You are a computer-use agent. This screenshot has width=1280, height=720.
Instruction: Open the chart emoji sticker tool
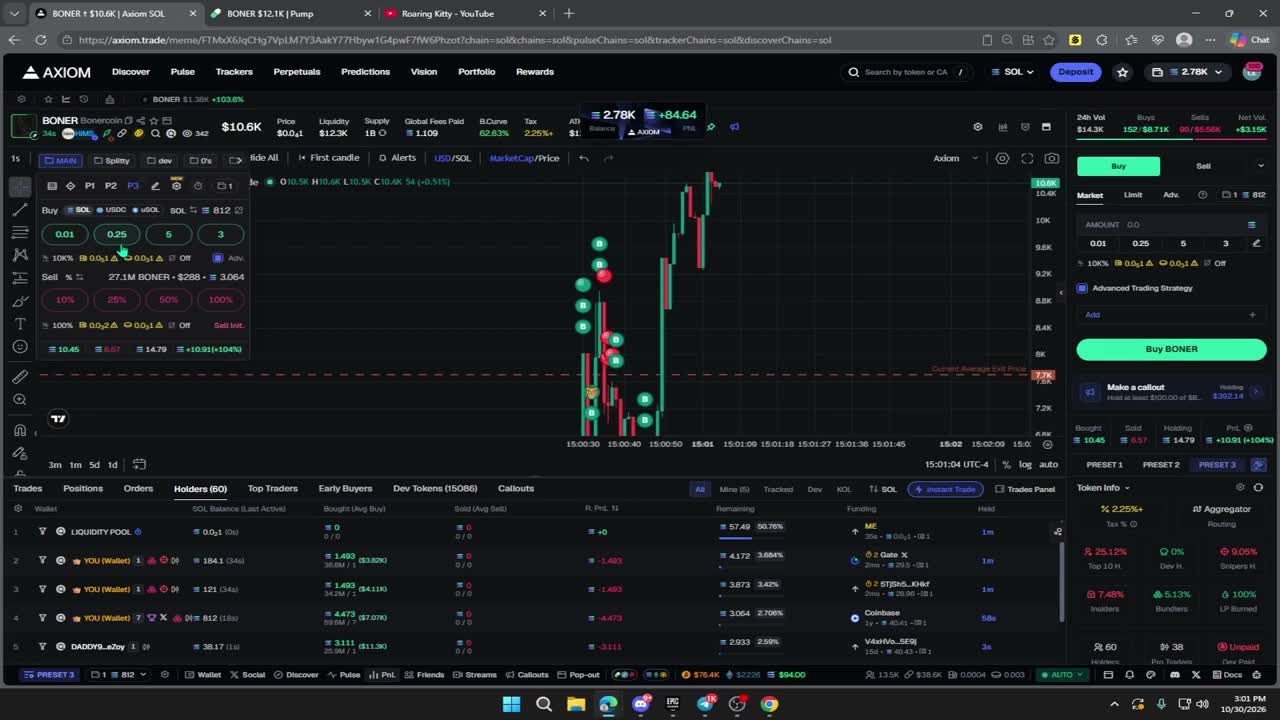tap(20, 347)
